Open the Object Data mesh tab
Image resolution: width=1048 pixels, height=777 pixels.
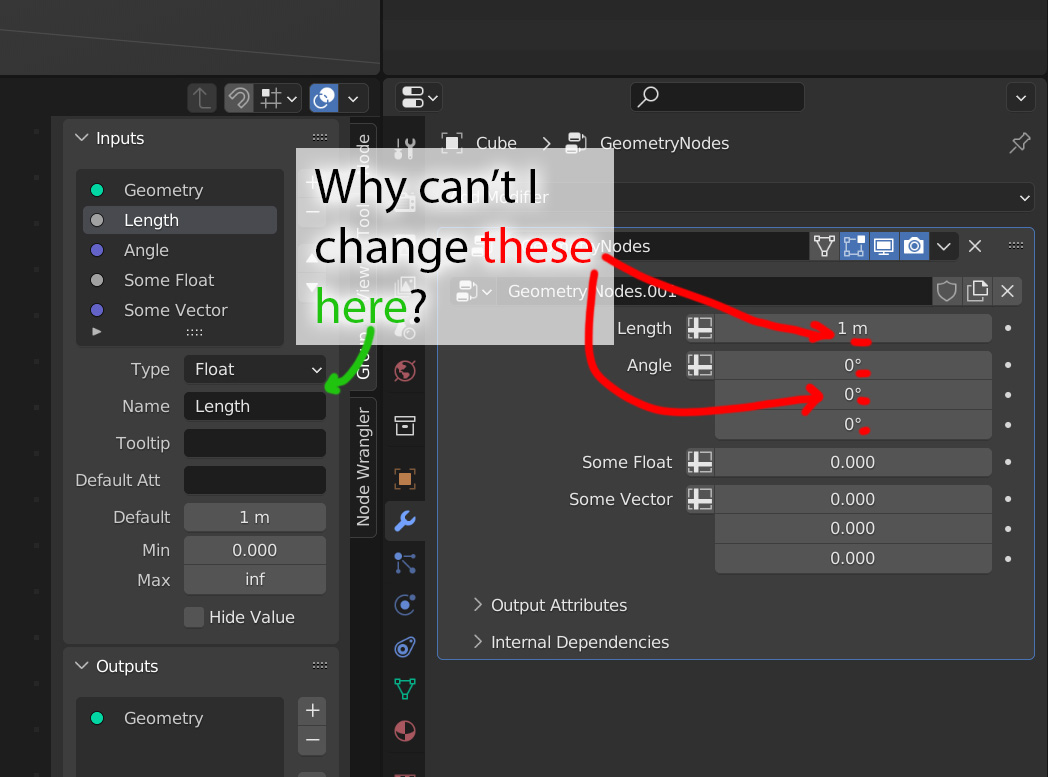coord(405,688)
